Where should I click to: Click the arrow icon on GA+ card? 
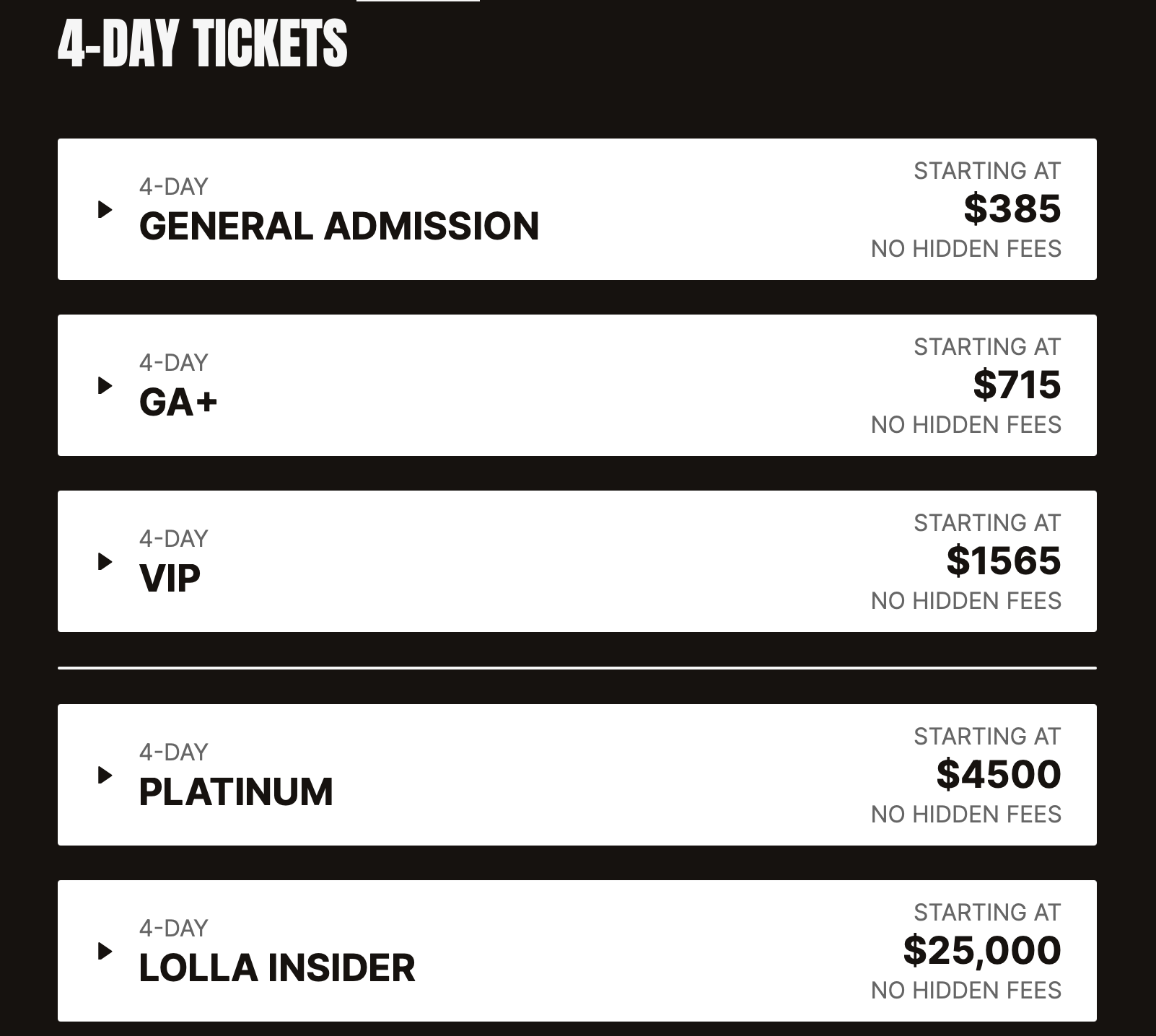(x=107, y=385)
